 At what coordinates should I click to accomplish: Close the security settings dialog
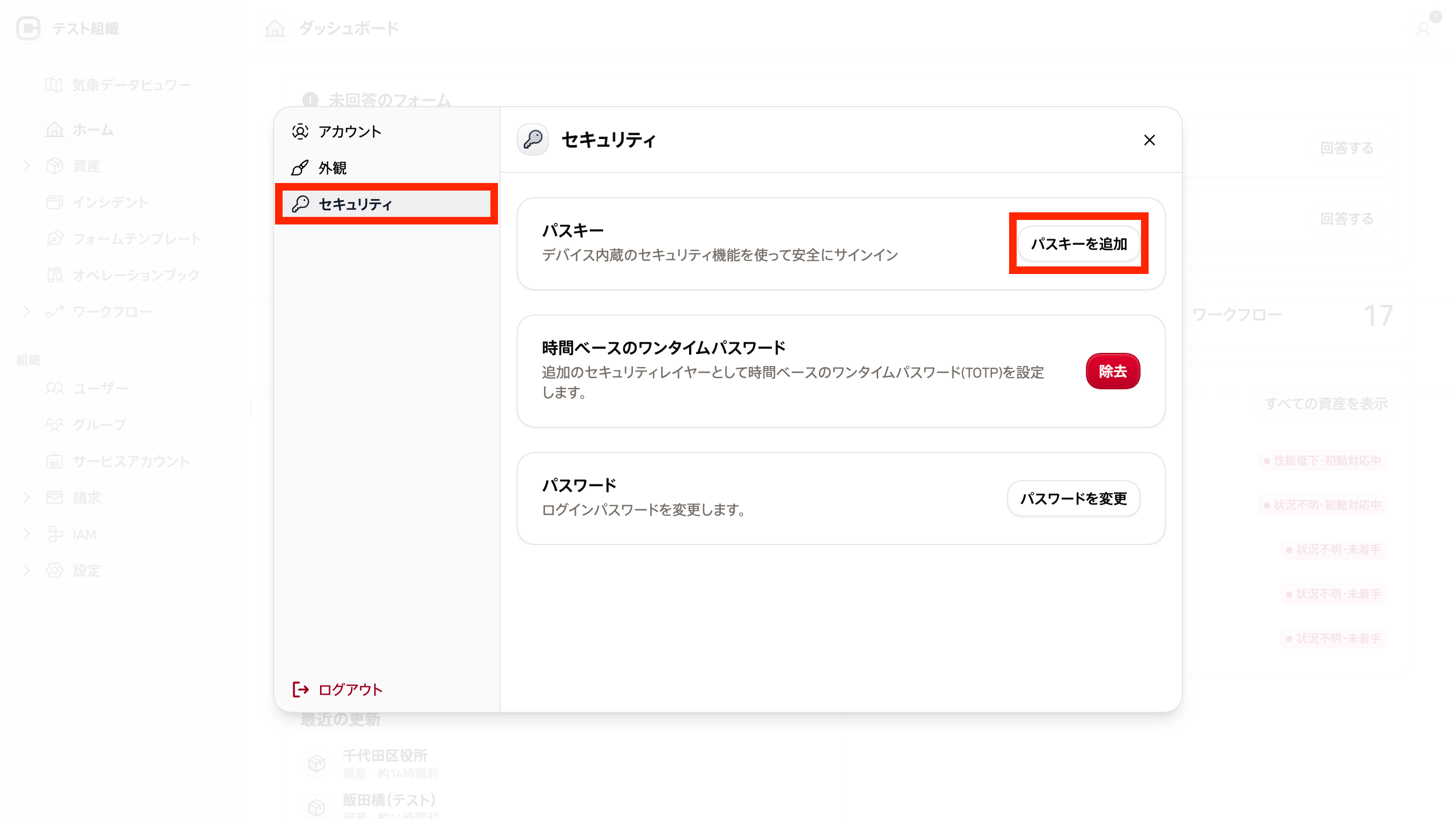click(1149, 140)
